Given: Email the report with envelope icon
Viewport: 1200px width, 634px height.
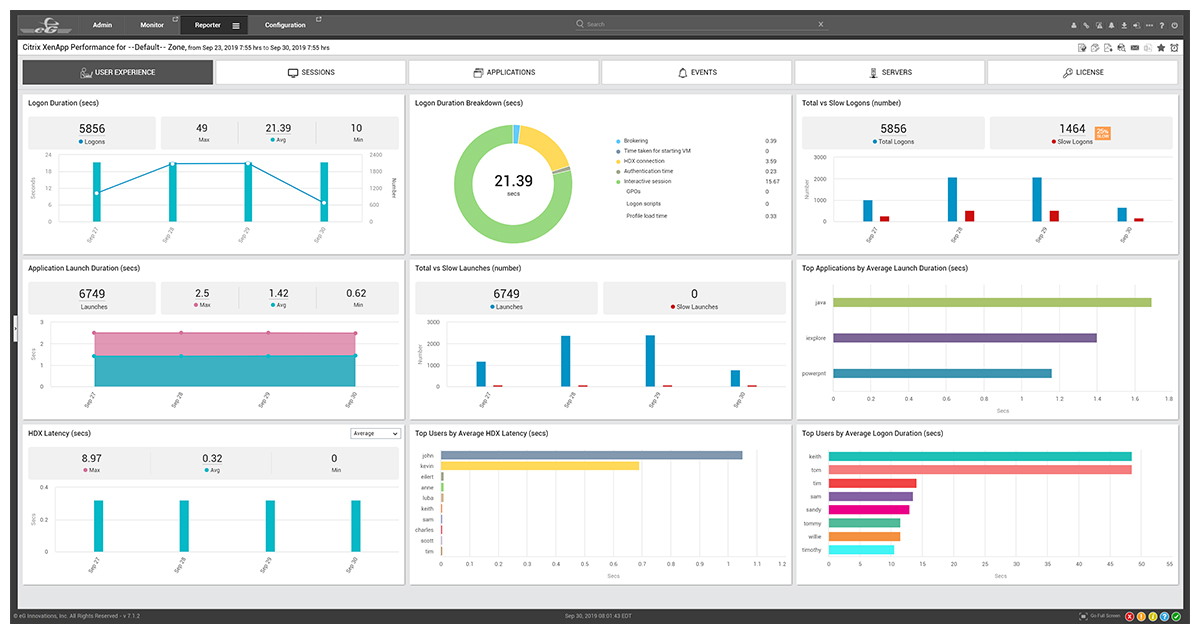Looking at the screenshot, I should 1135,48.
